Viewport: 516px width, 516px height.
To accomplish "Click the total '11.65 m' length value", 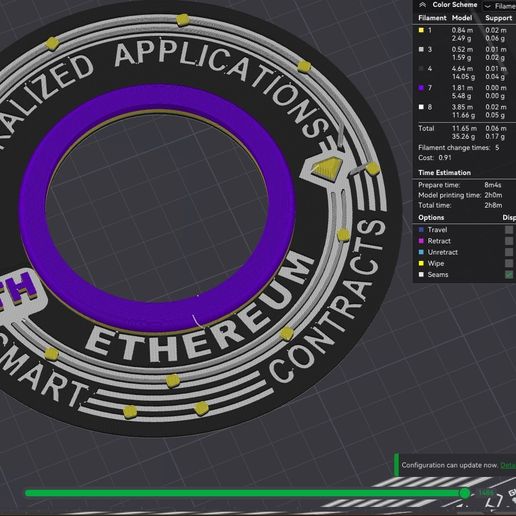I will tap(464, 128).
